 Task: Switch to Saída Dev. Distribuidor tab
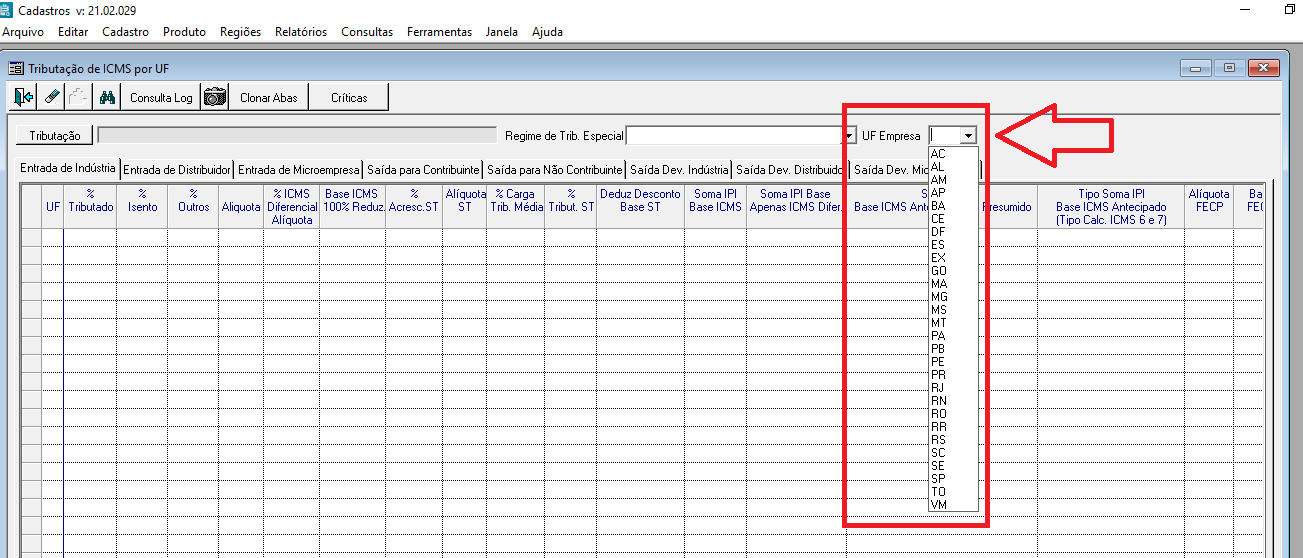coord(791,170)
